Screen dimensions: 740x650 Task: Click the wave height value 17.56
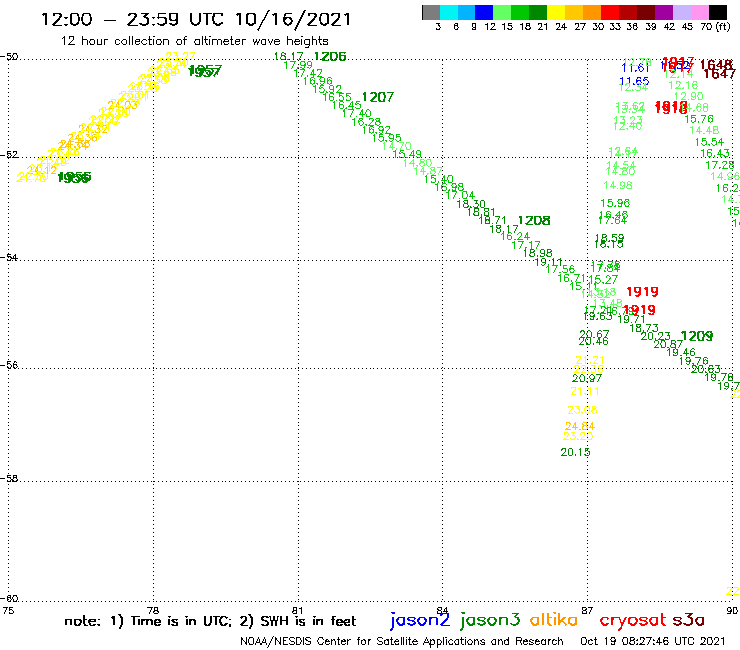[x=560, y=269]
